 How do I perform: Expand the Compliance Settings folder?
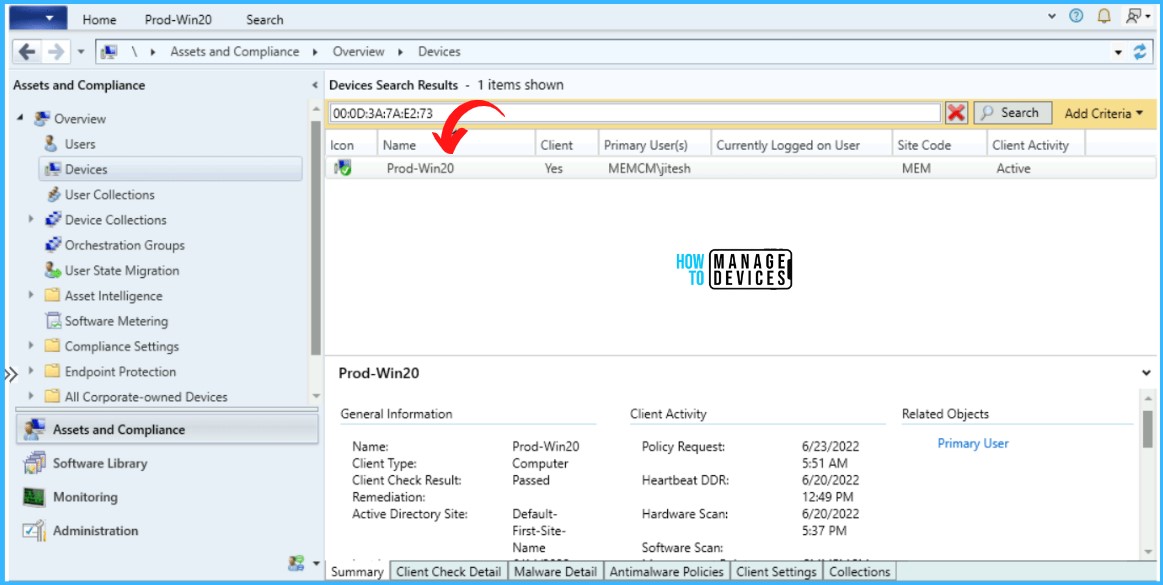click(31, 346)
